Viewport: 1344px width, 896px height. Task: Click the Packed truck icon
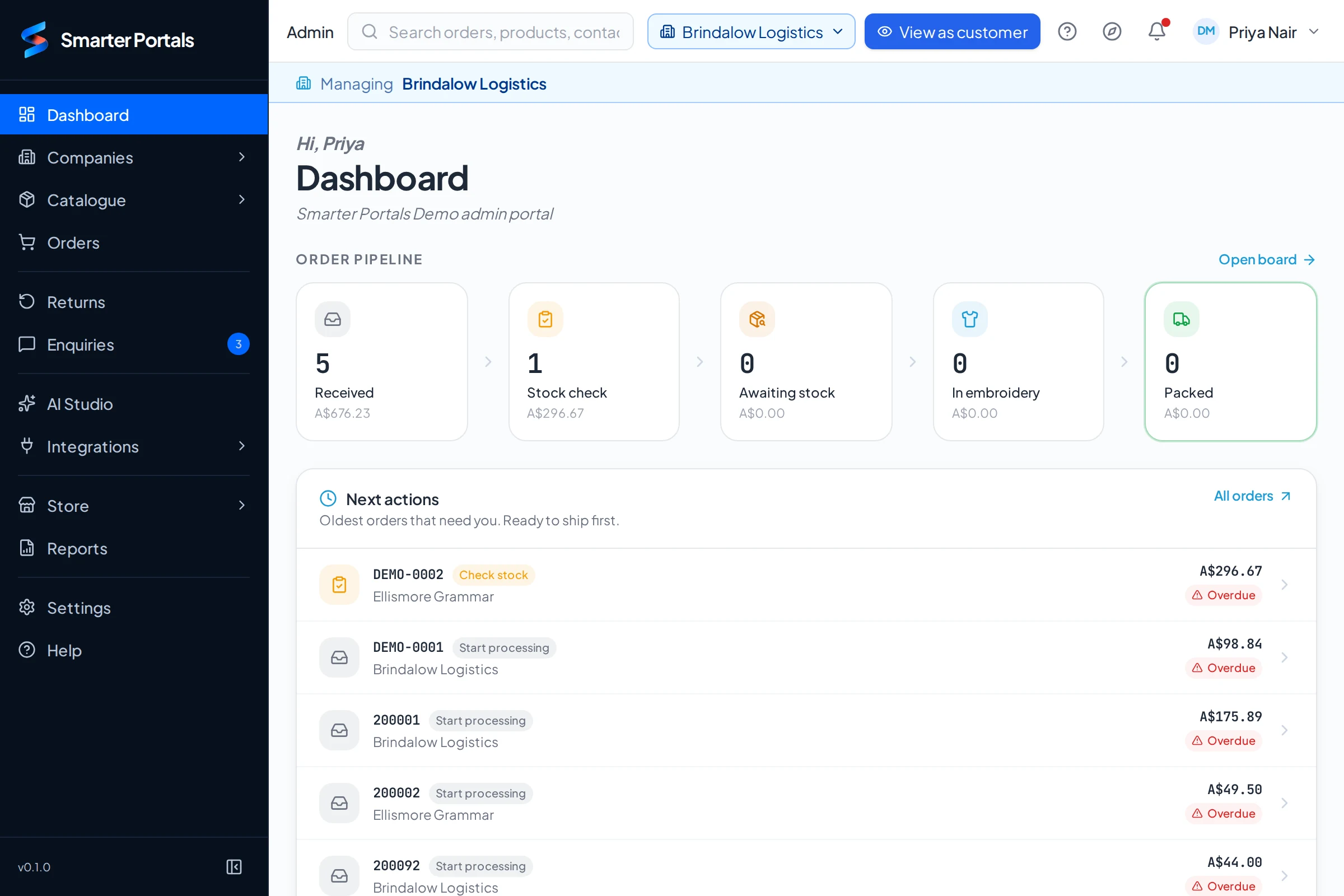(x=1182, y=319)
